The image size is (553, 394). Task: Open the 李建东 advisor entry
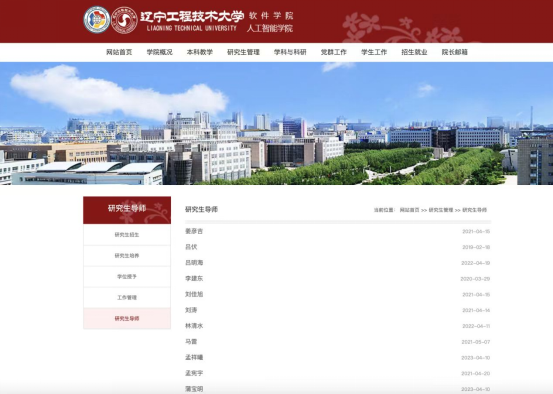tap(194, 278)
